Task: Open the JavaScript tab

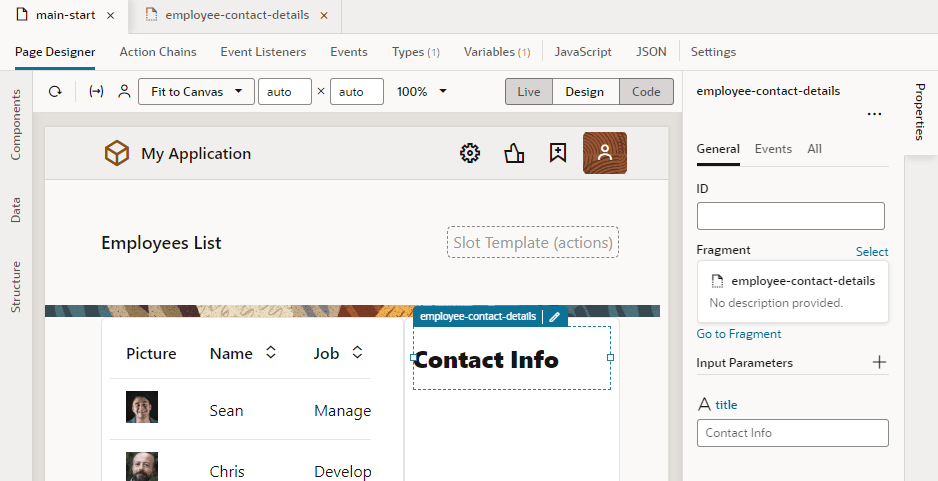Action: pos(583,52)
